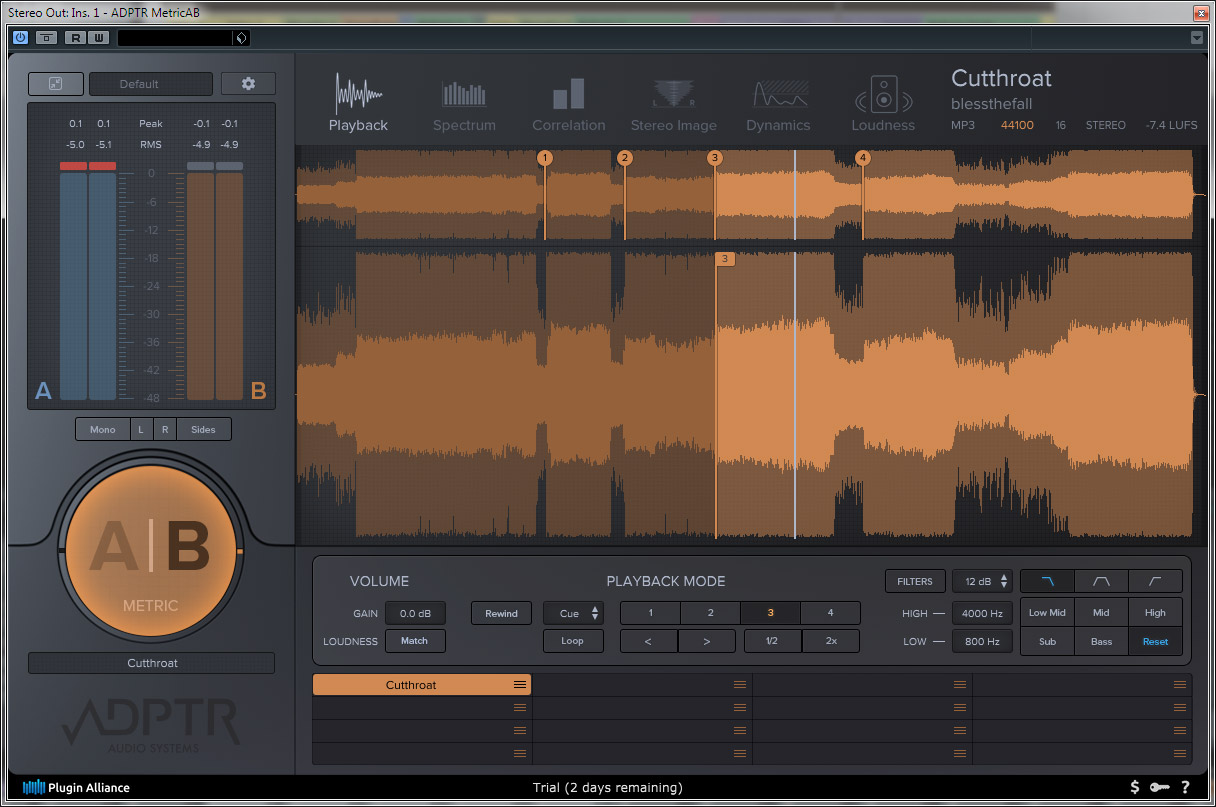Open the host plugin menu arrow at top right

1197,38
